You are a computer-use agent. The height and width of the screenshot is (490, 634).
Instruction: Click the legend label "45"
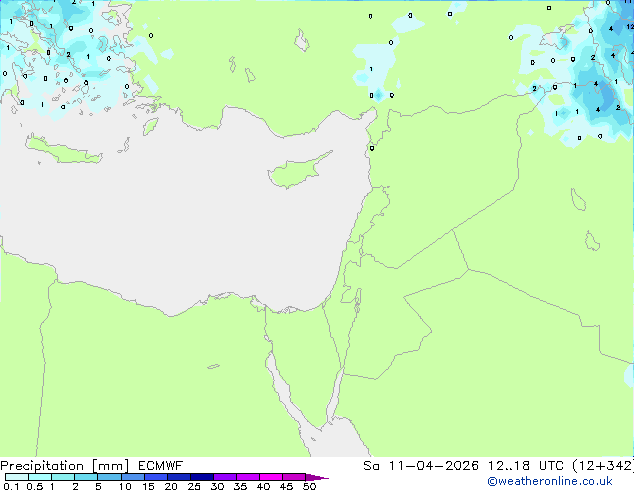tap(286, 486)
